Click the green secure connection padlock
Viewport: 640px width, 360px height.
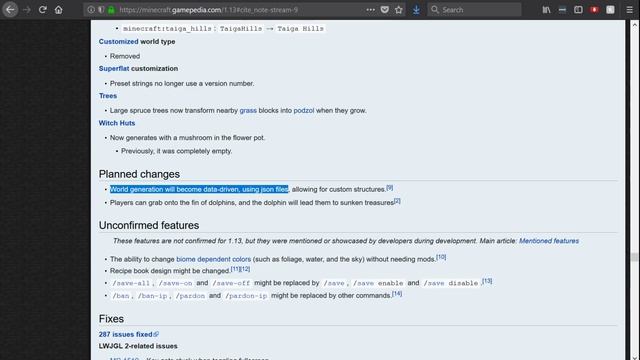point(111,9)
